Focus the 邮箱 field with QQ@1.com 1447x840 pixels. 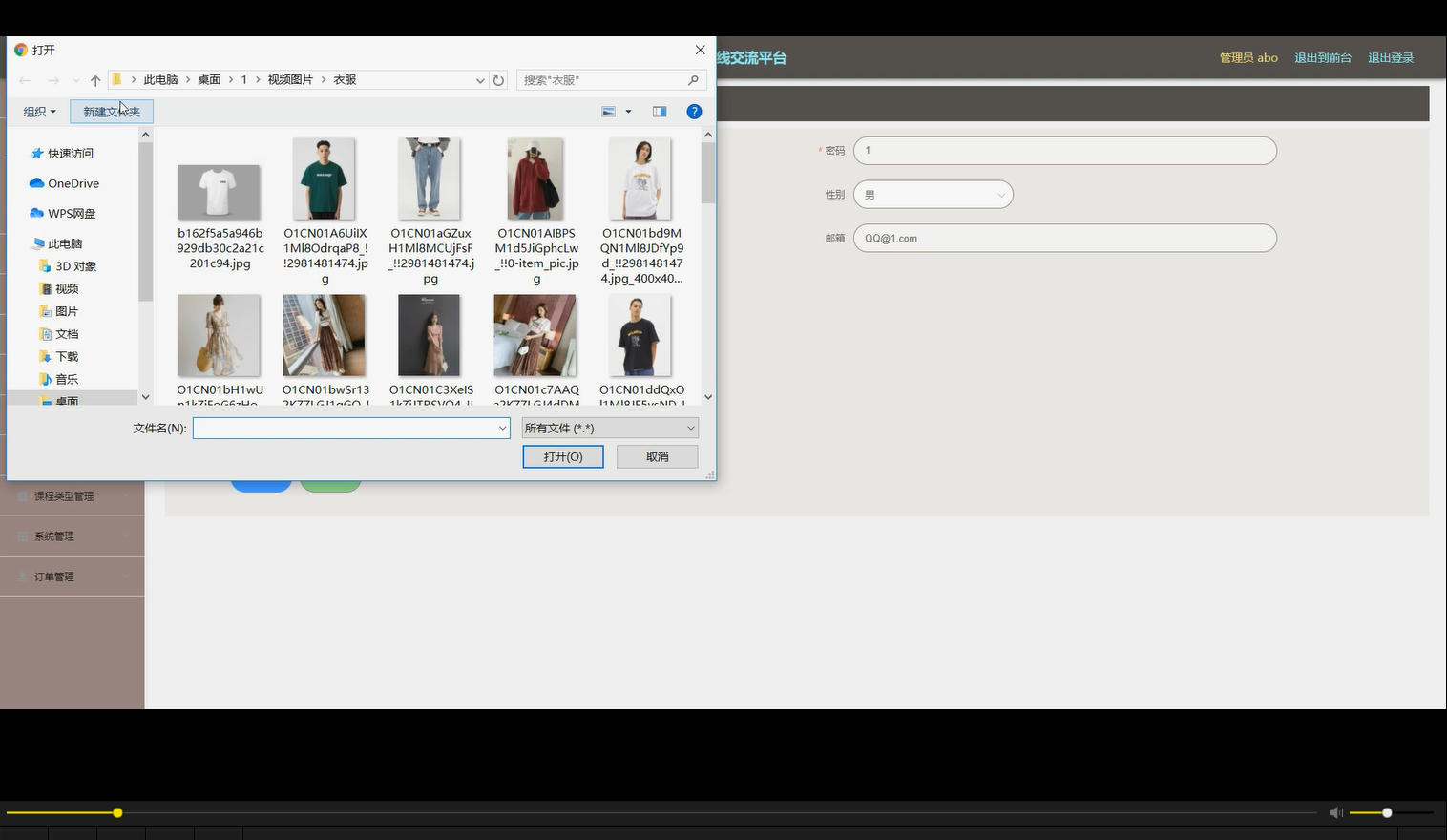[1065, 239]
